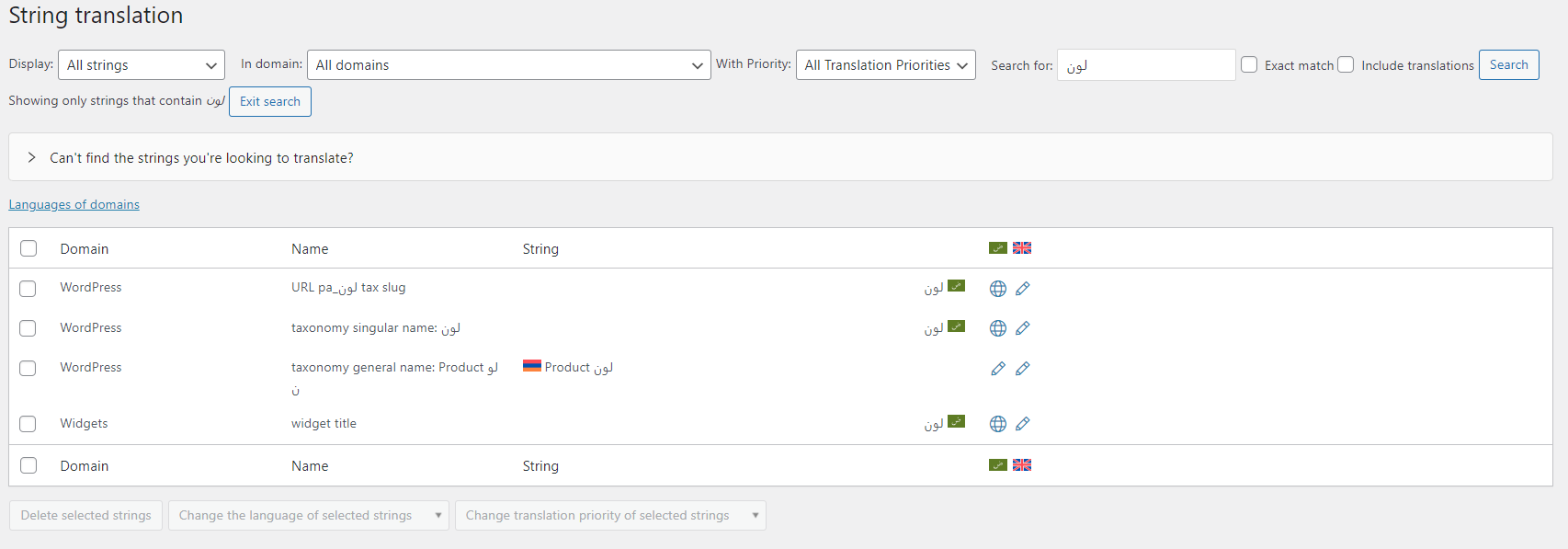Click globe icon in widget title row
Viewport: 1568px width, 549px height.
pos(998,424)
